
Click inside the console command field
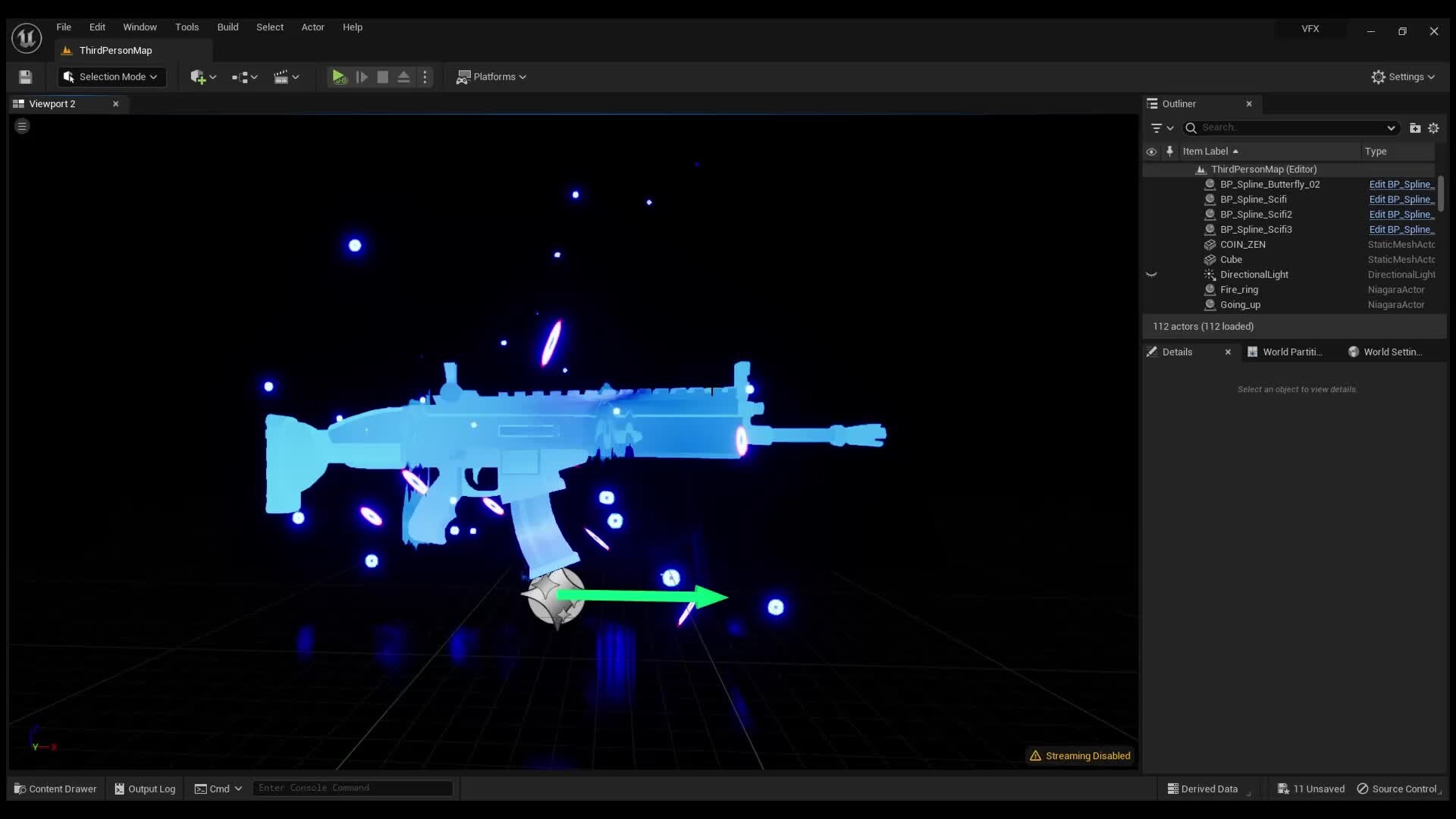pyautogui.click(x=352, y=788)
